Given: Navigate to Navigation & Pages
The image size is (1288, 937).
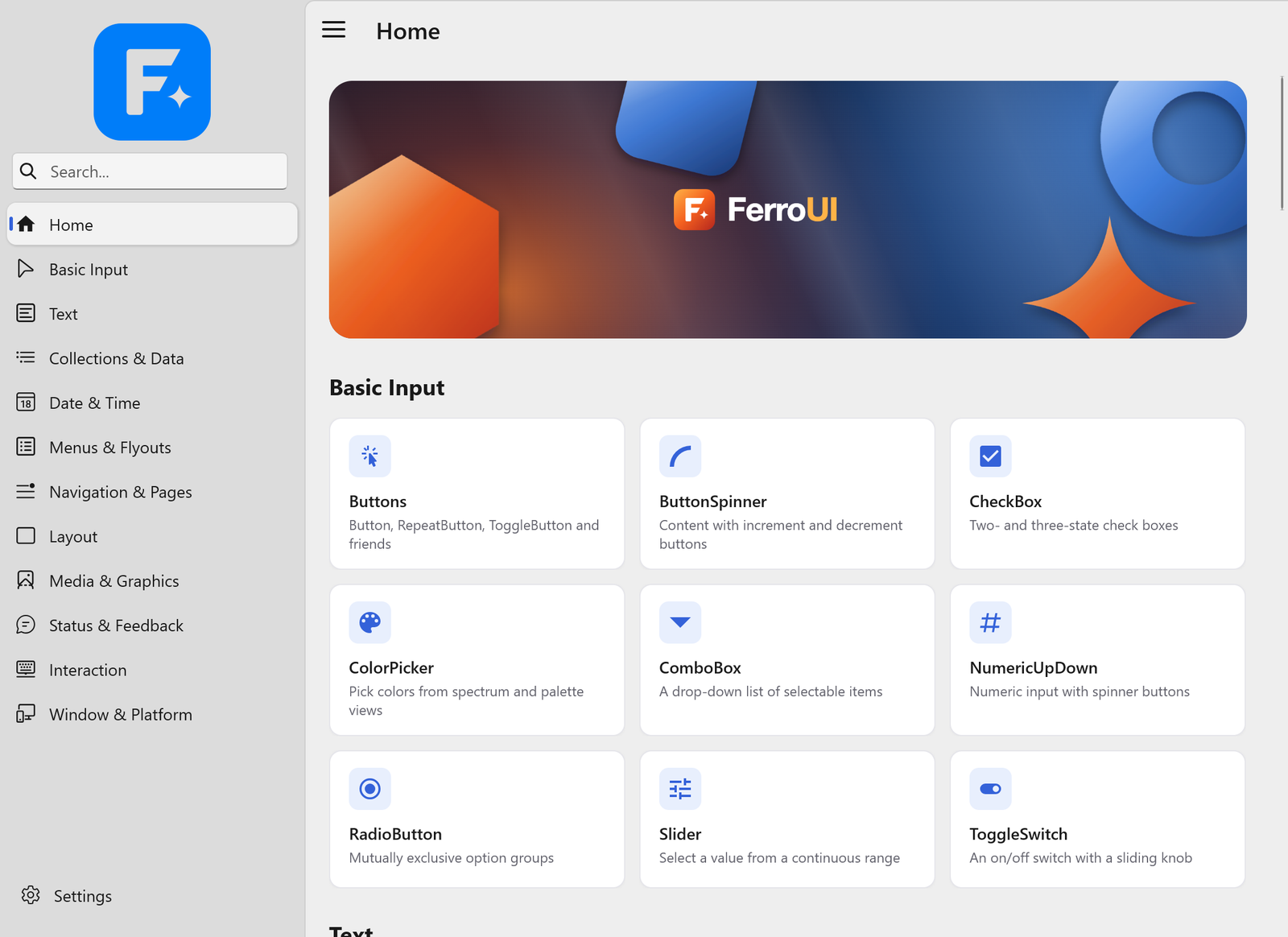Looking at the screenshot, I should click(x=152, y=492).
